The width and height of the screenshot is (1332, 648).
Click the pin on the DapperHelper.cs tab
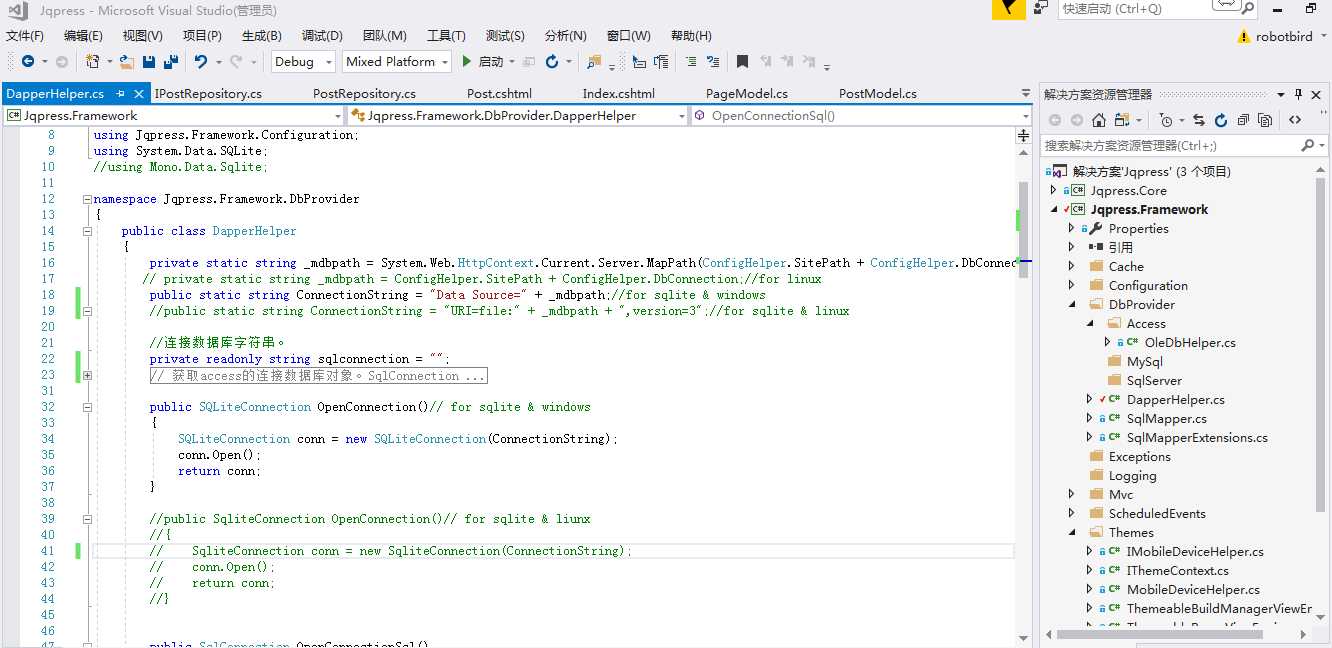tap(120, 93)
